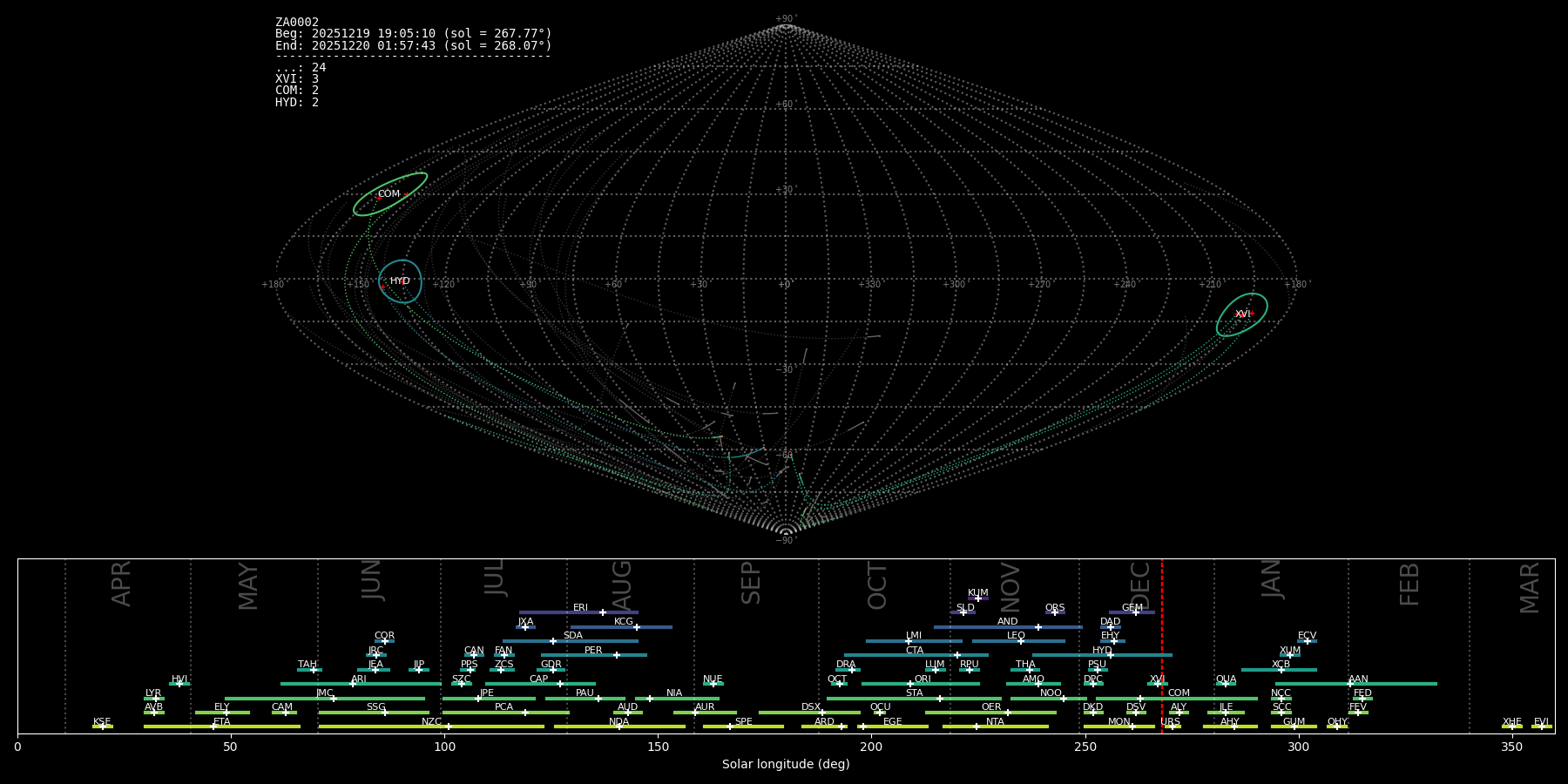Click the MON shower label in the timeline
This screenshot has height=784, width=1568.
[1119, 722]
